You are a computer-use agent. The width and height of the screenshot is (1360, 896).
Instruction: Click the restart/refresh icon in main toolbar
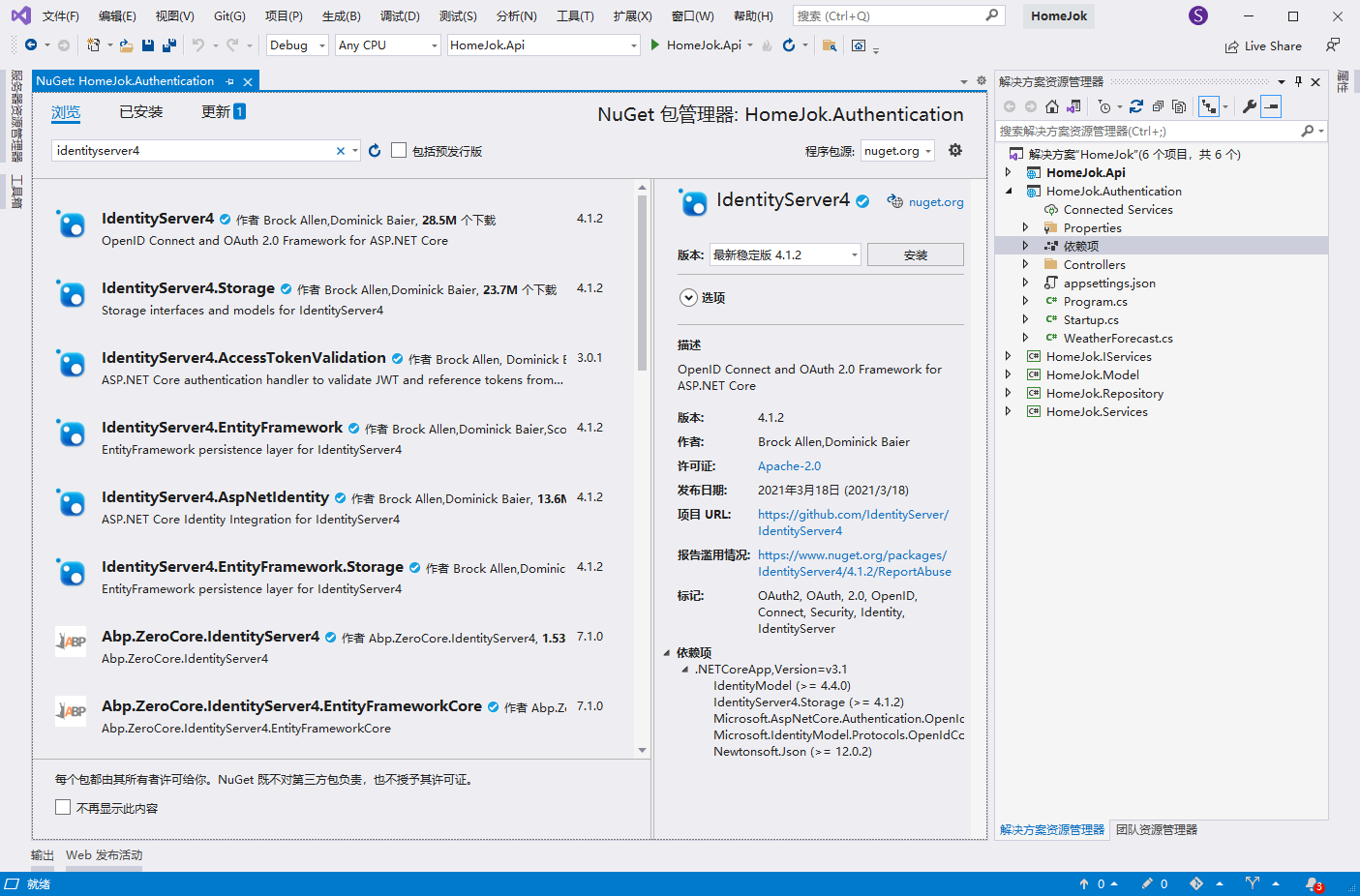point(789,45)
